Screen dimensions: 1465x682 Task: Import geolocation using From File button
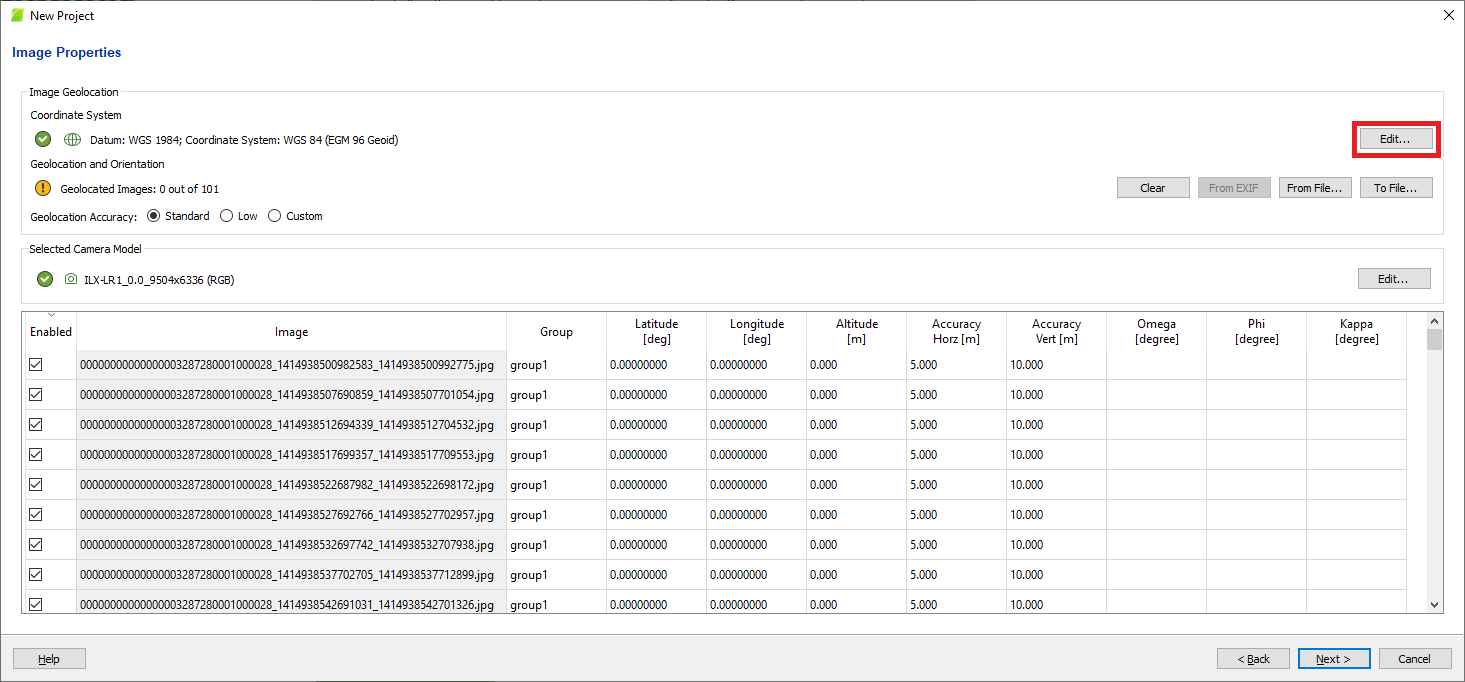click(1314, 188)
